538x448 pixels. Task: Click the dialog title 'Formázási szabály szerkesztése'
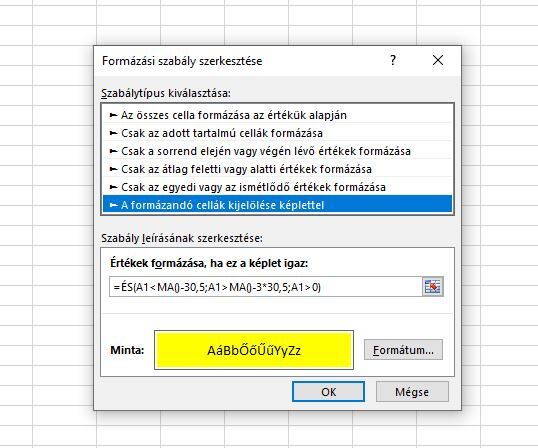[182, 61]
